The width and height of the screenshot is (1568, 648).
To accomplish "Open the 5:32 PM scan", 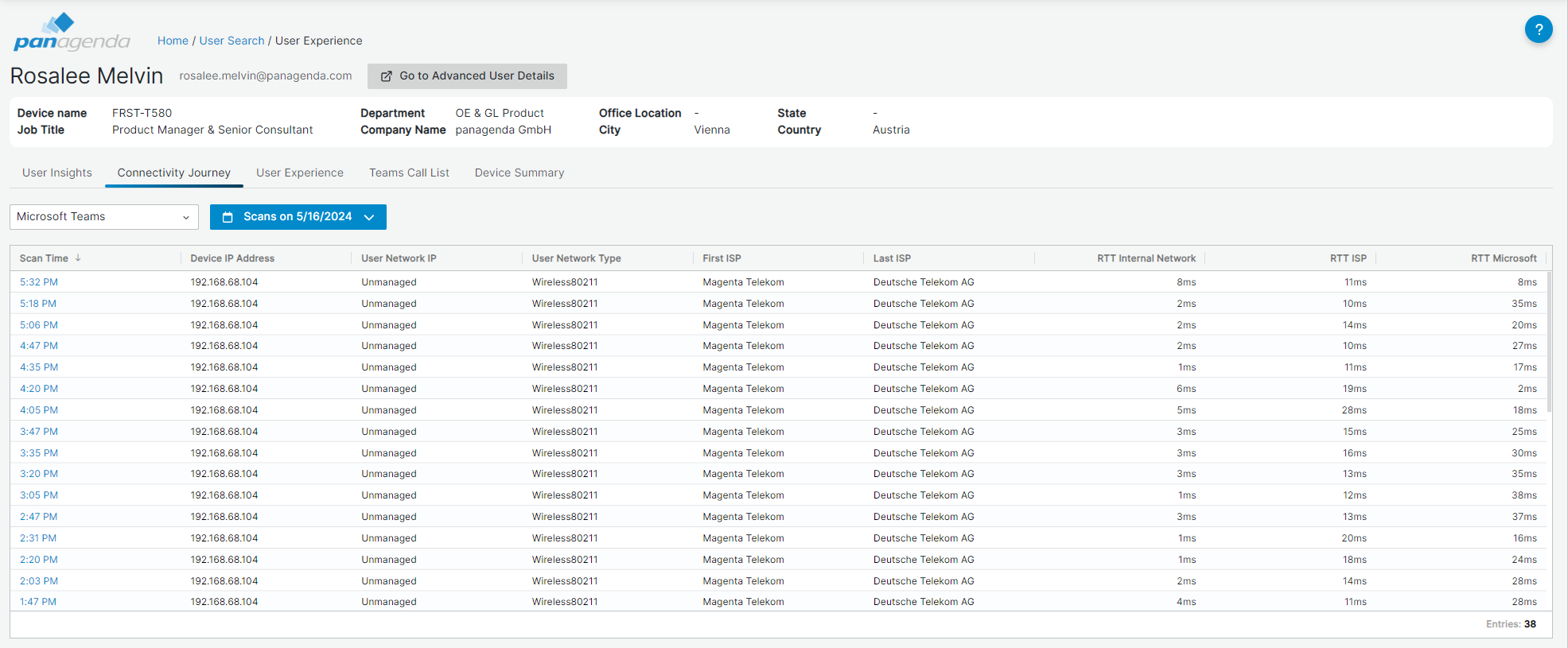I will point(39,282).
